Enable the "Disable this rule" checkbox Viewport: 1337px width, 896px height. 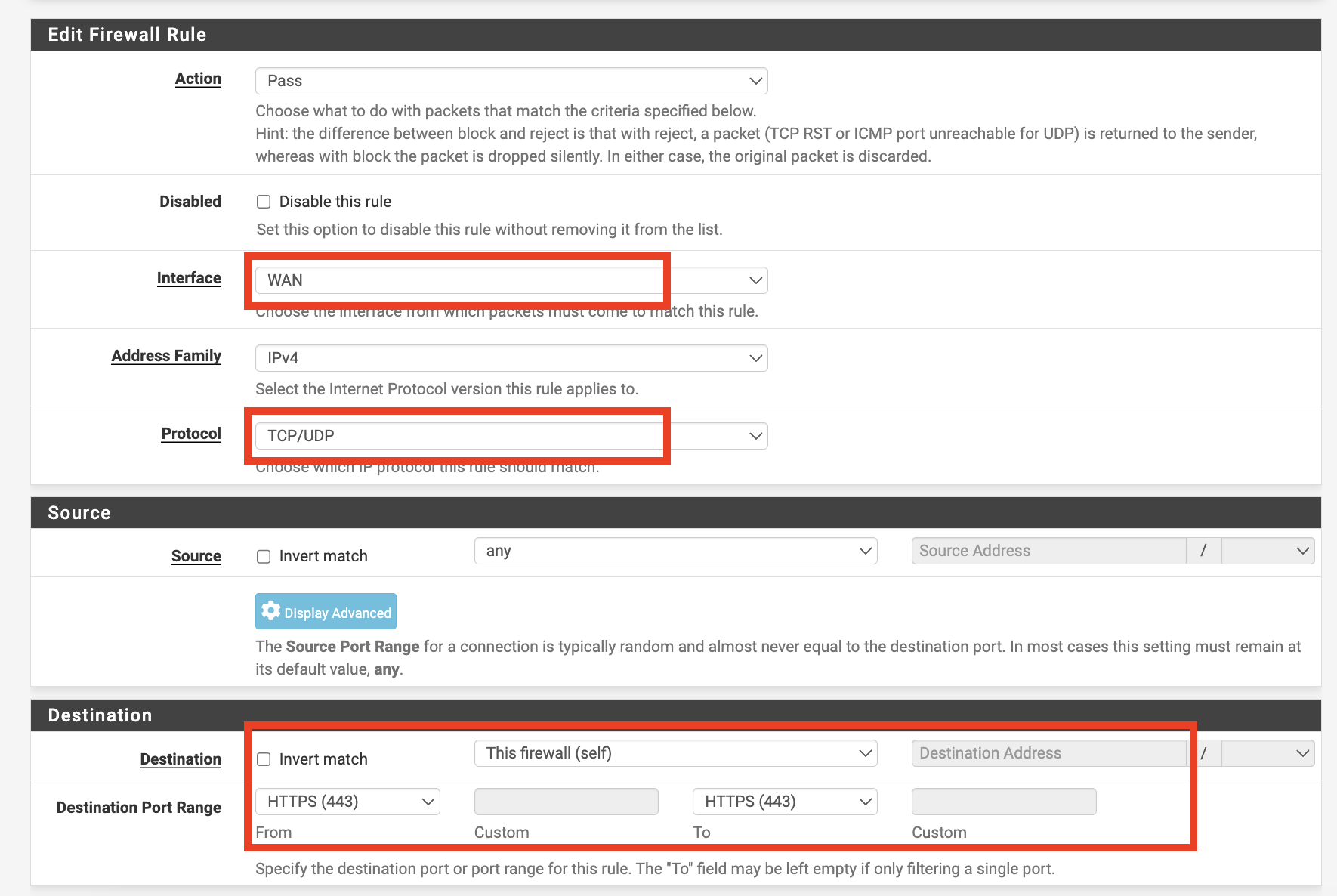click(263, 201)
